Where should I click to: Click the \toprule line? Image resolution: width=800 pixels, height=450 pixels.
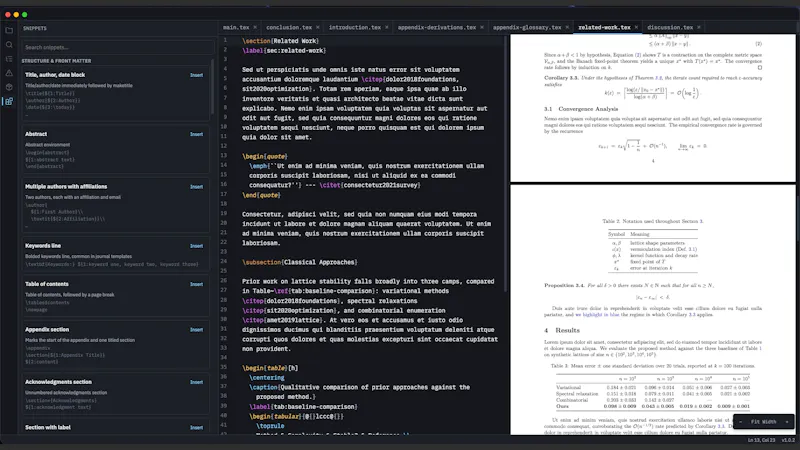[x=270, y=426]
